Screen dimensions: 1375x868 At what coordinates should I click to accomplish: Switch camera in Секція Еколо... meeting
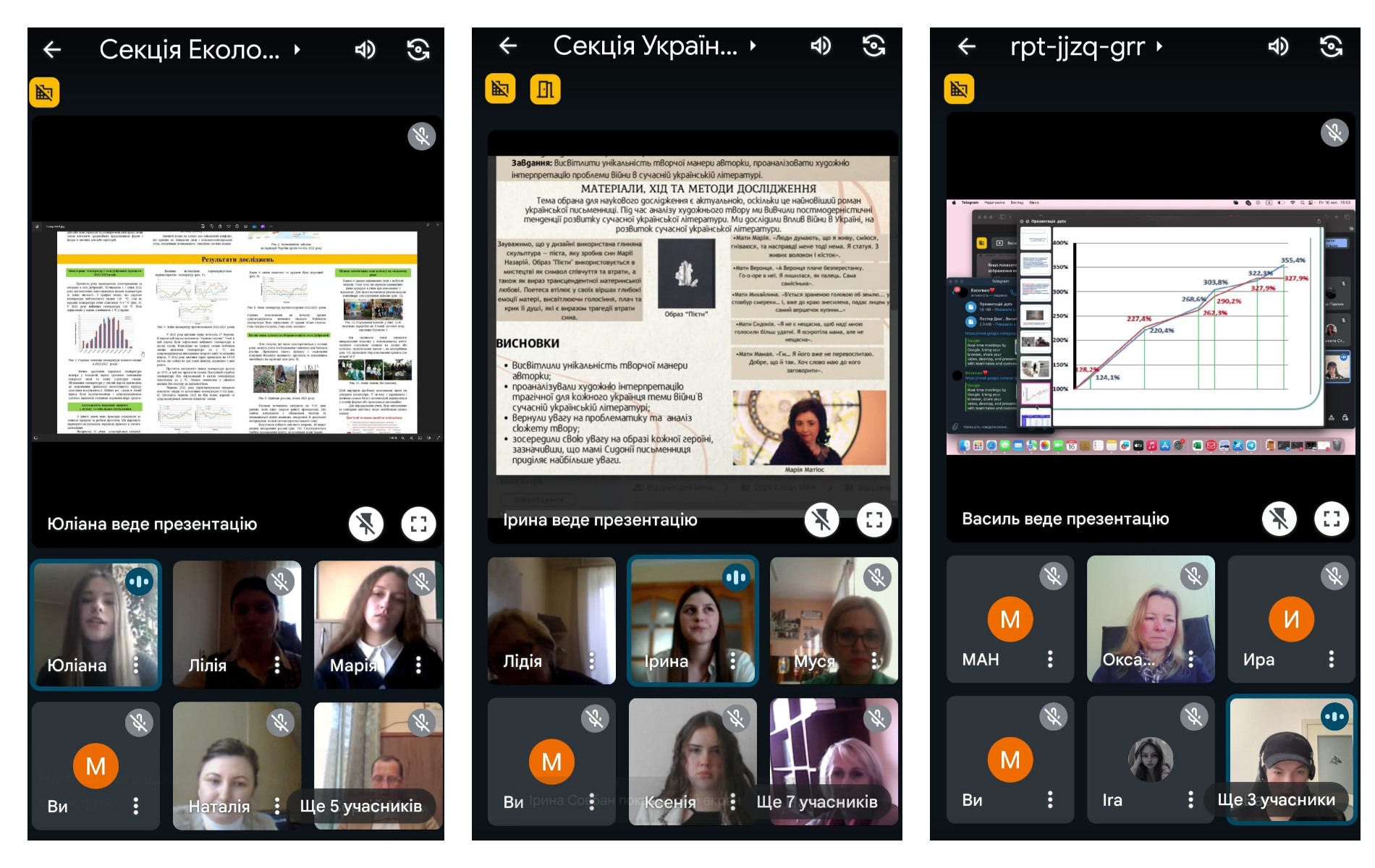tap(418, 49)
